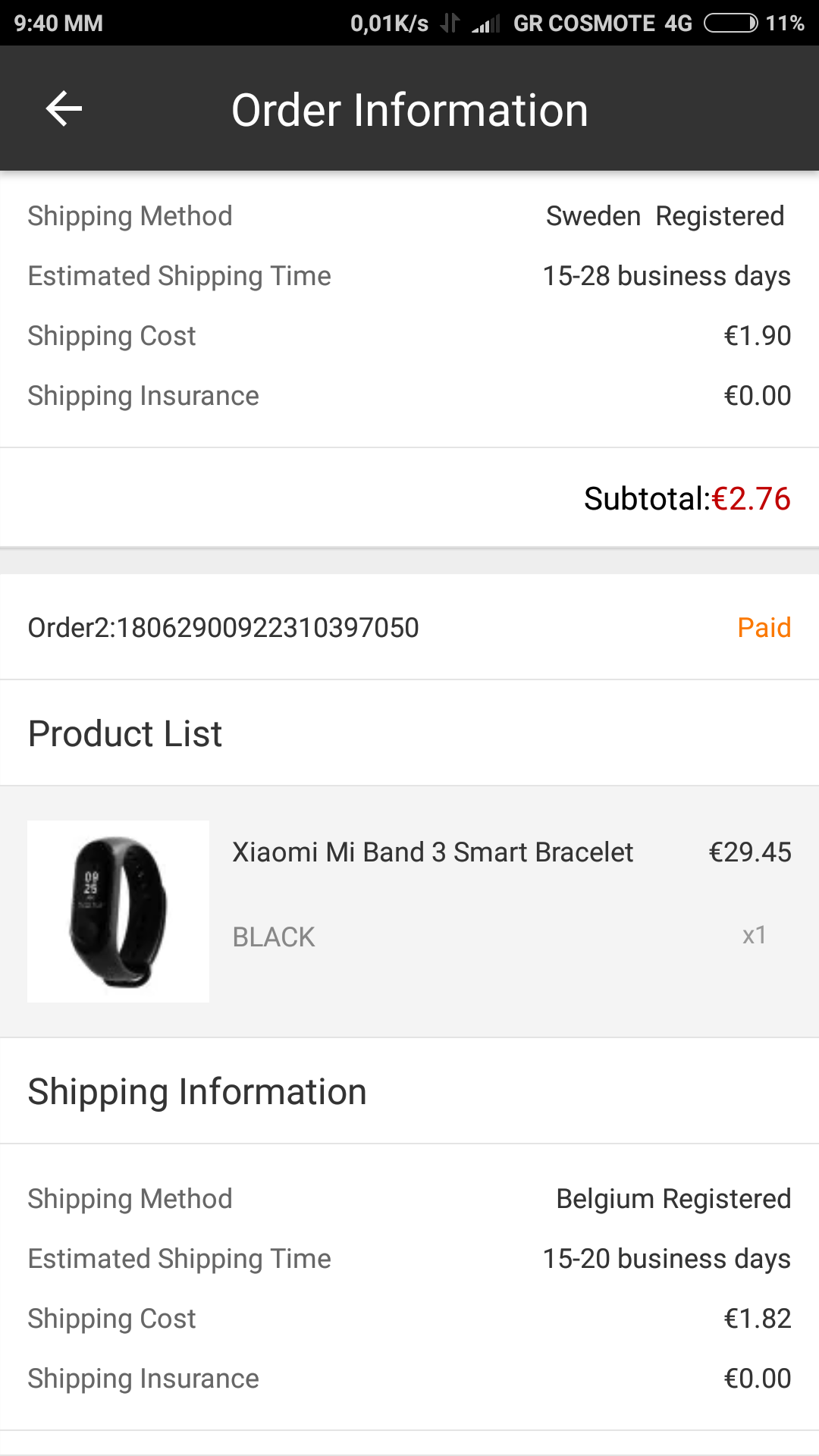Tap the Product List section heading
This screenshot has height=1456, width=819.
[x=125, y=734]
